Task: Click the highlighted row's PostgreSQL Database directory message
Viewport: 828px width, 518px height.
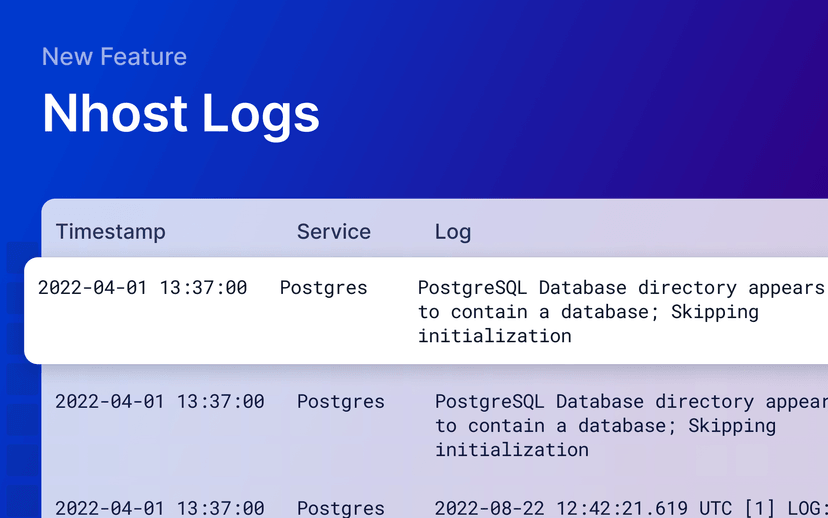Action: [x=623, y=312]
